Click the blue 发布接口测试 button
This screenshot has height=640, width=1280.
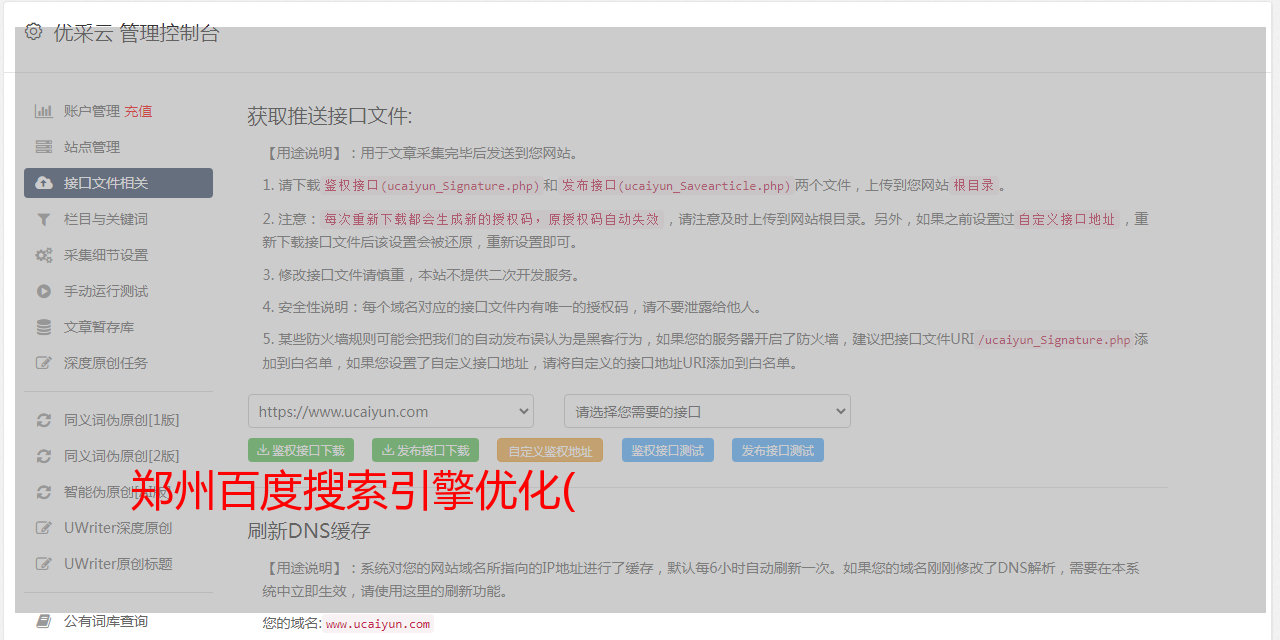(778, 450)
